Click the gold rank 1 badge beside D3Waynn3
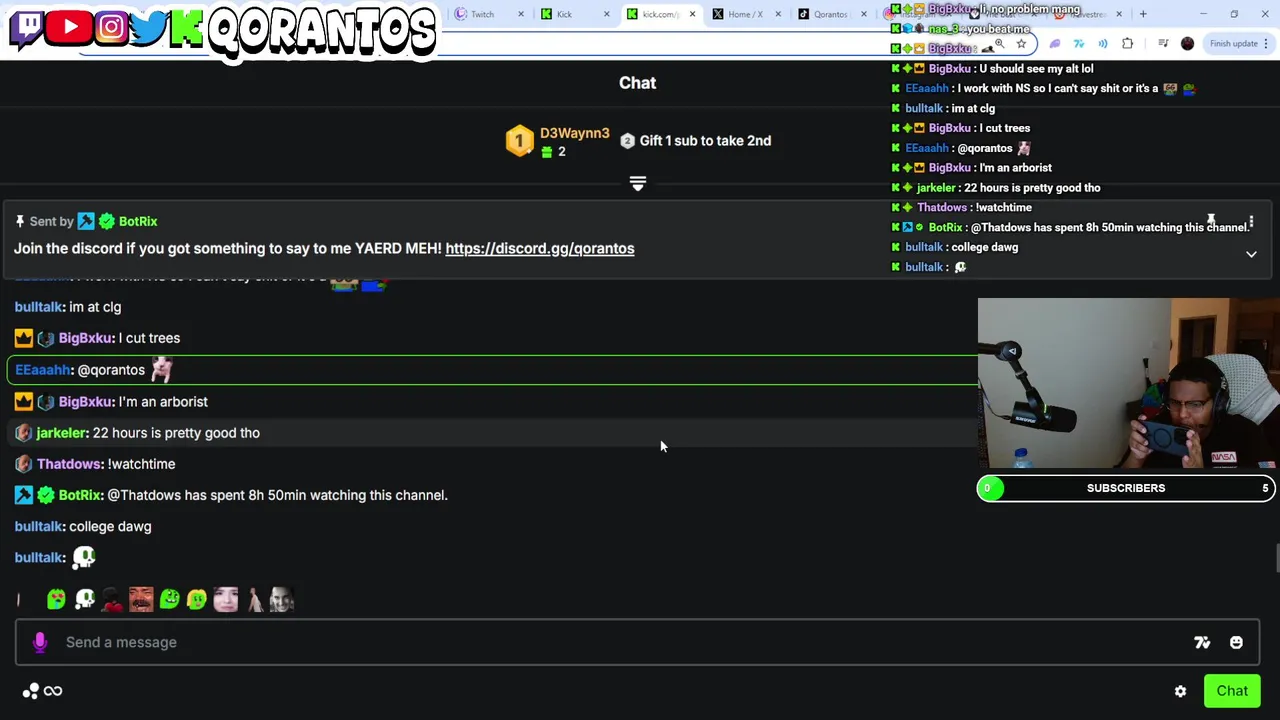This screenshot has height=720, width=1280. [x=519, y=141]
